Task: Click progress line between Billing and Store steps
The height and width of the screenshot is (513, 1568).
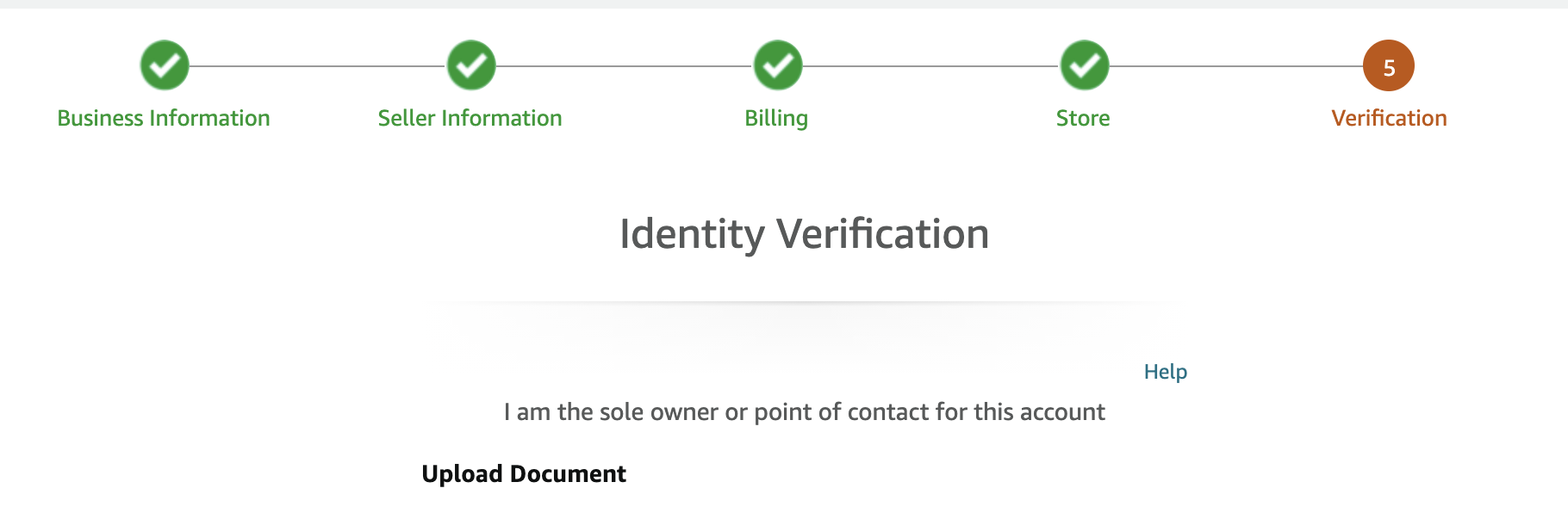Action: (x=931, y=65)
